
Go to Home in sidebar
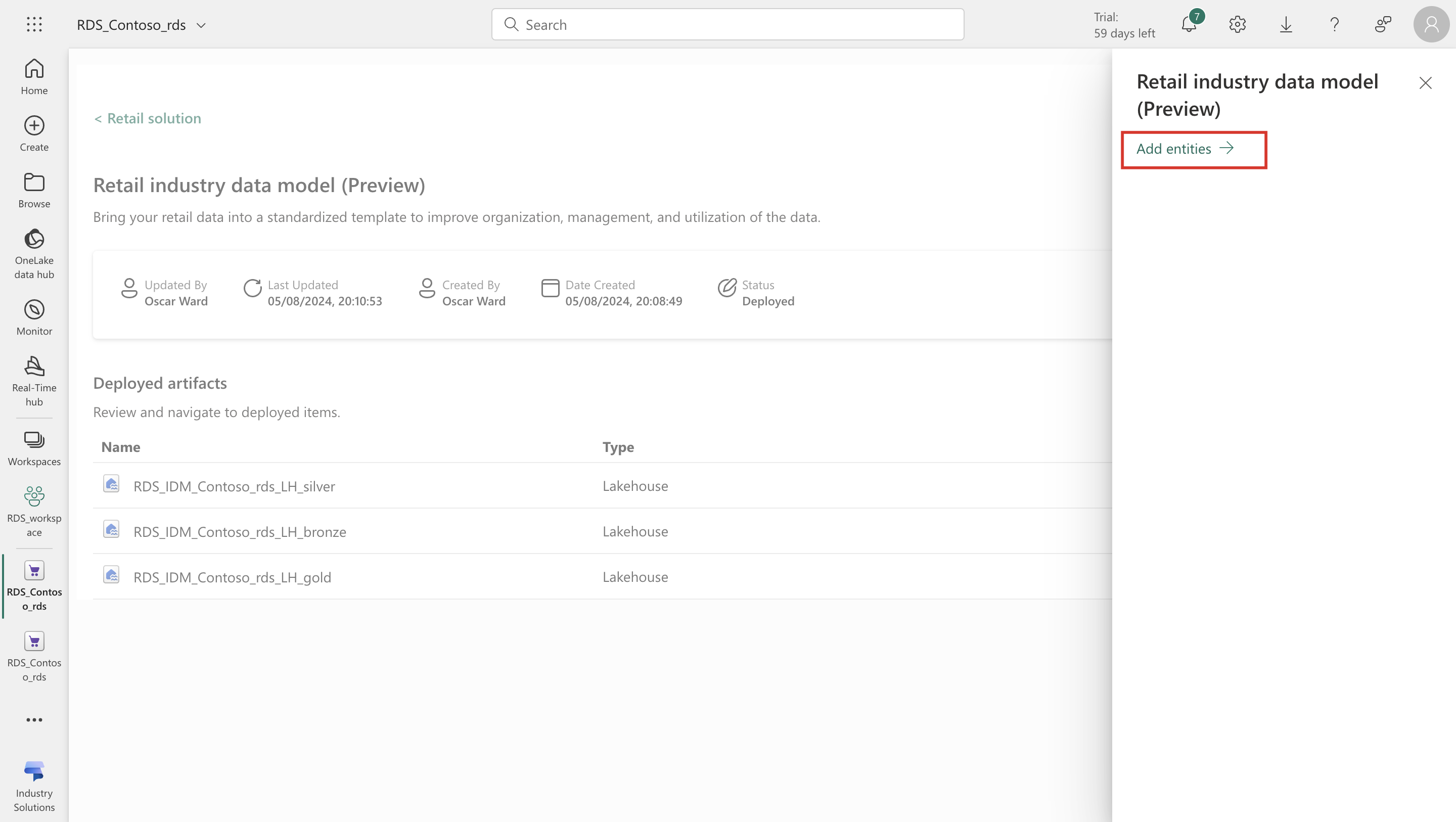point(34,77)
